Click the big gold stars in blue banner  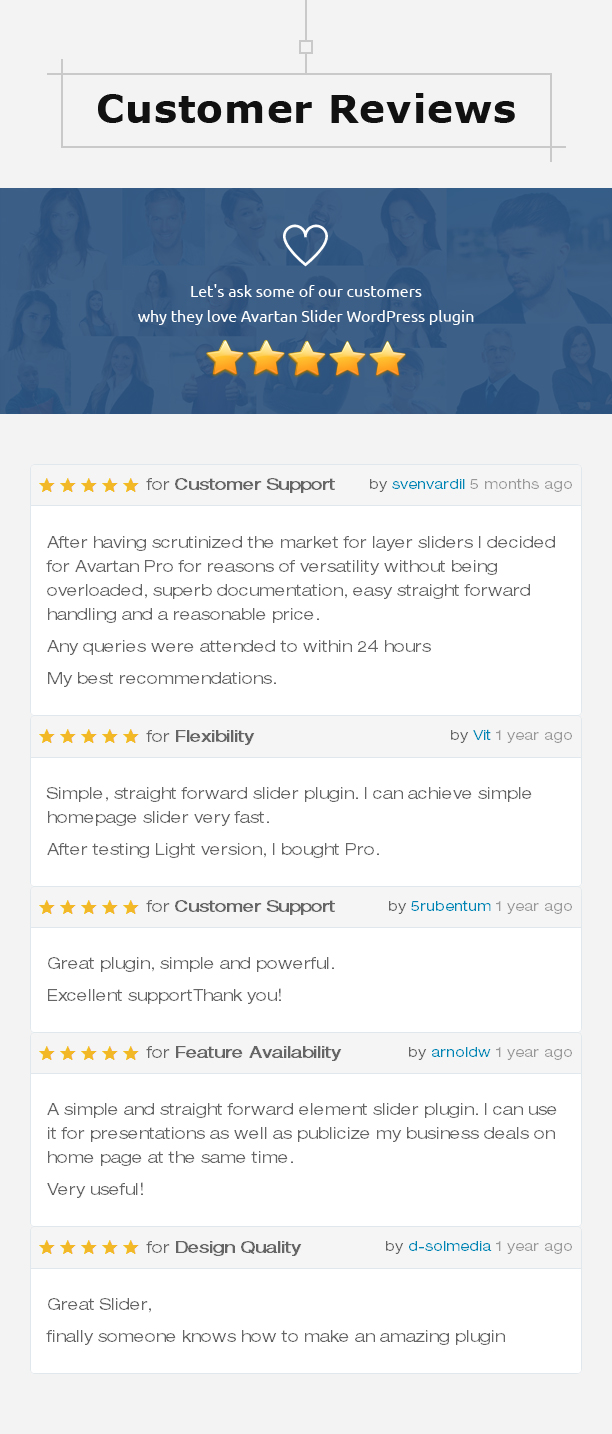point(306,358)
